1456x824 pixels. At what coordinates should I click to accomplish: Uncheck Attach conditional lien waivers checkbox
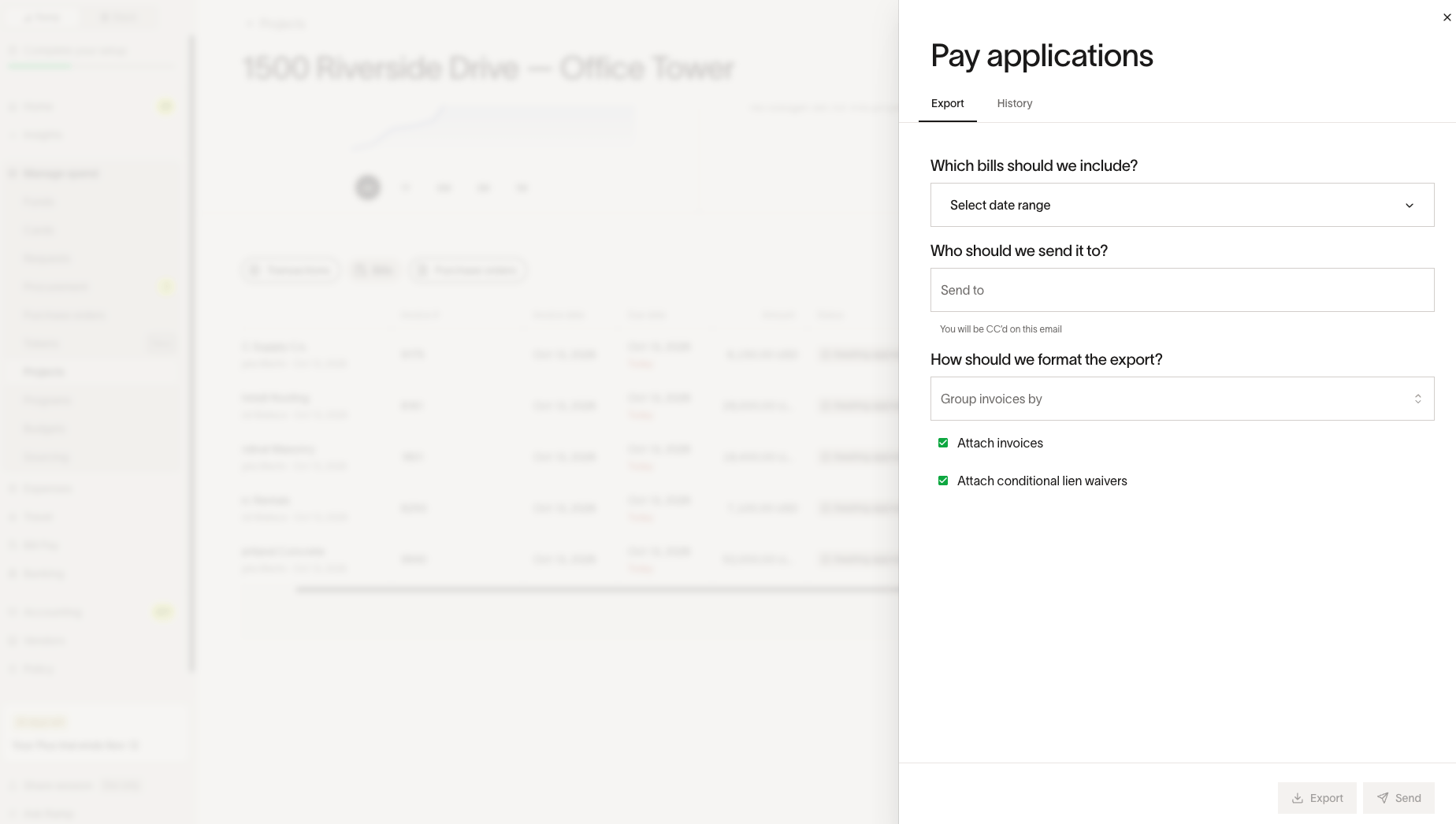click(x=943, y=481)
